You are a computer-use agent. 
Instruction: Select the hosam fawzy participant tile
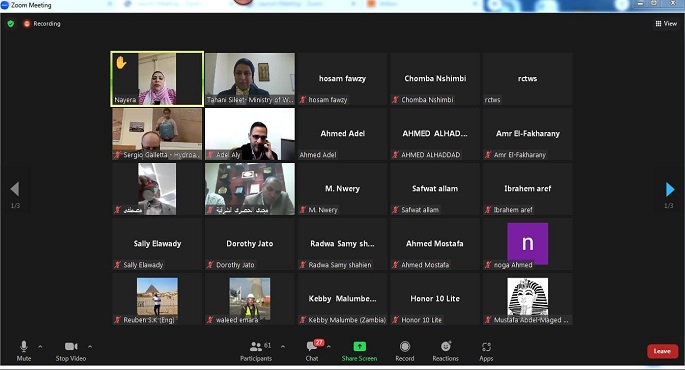point(342,79)
